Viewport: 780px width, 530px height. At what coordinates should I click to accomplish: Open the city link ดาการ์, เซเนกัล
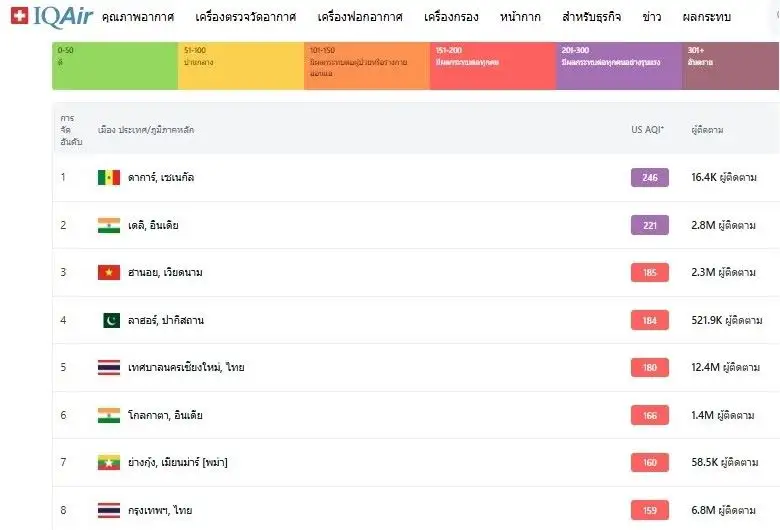tap(161, 177)
